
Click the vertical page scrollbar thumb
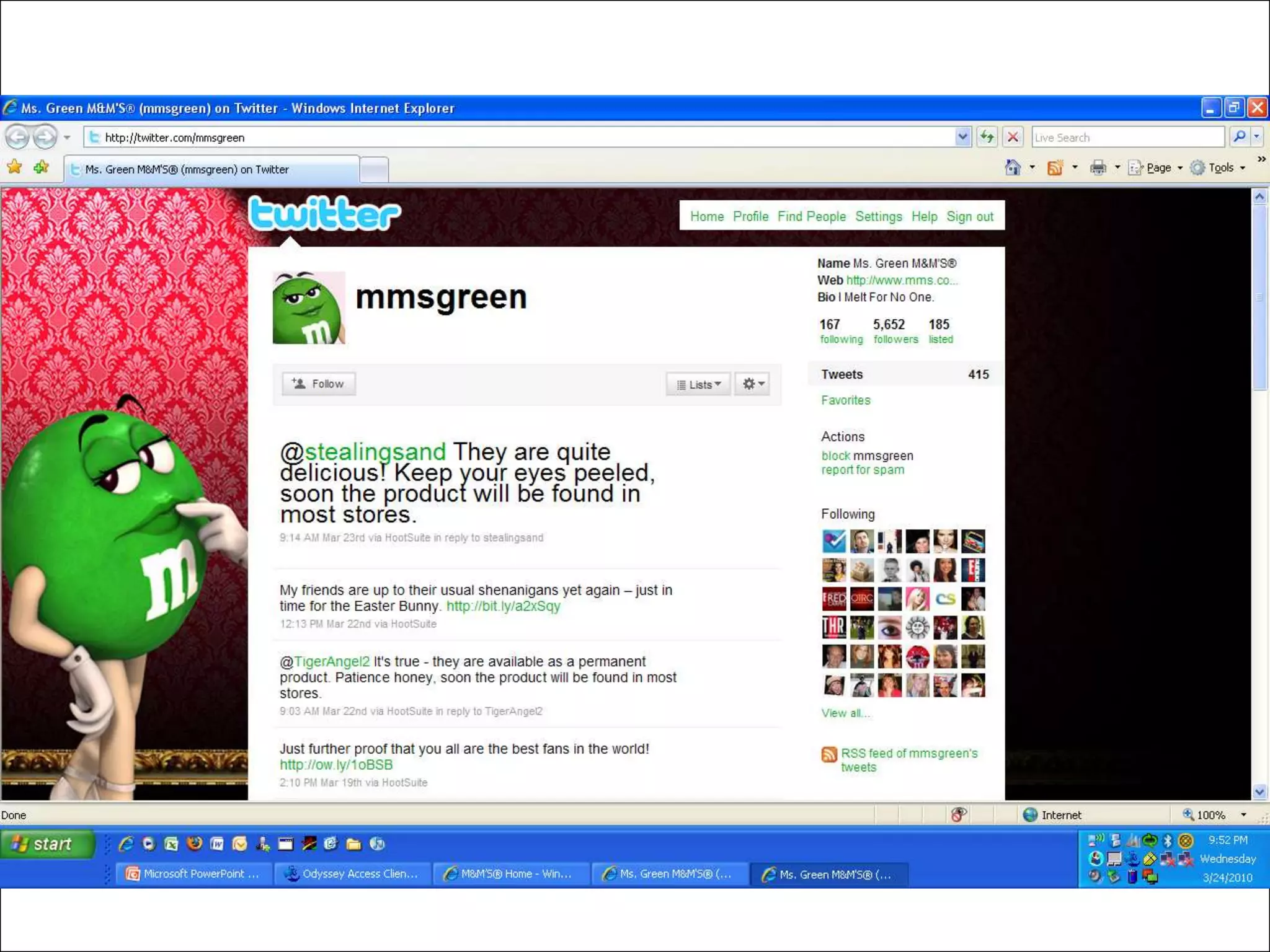point(1259,297)
